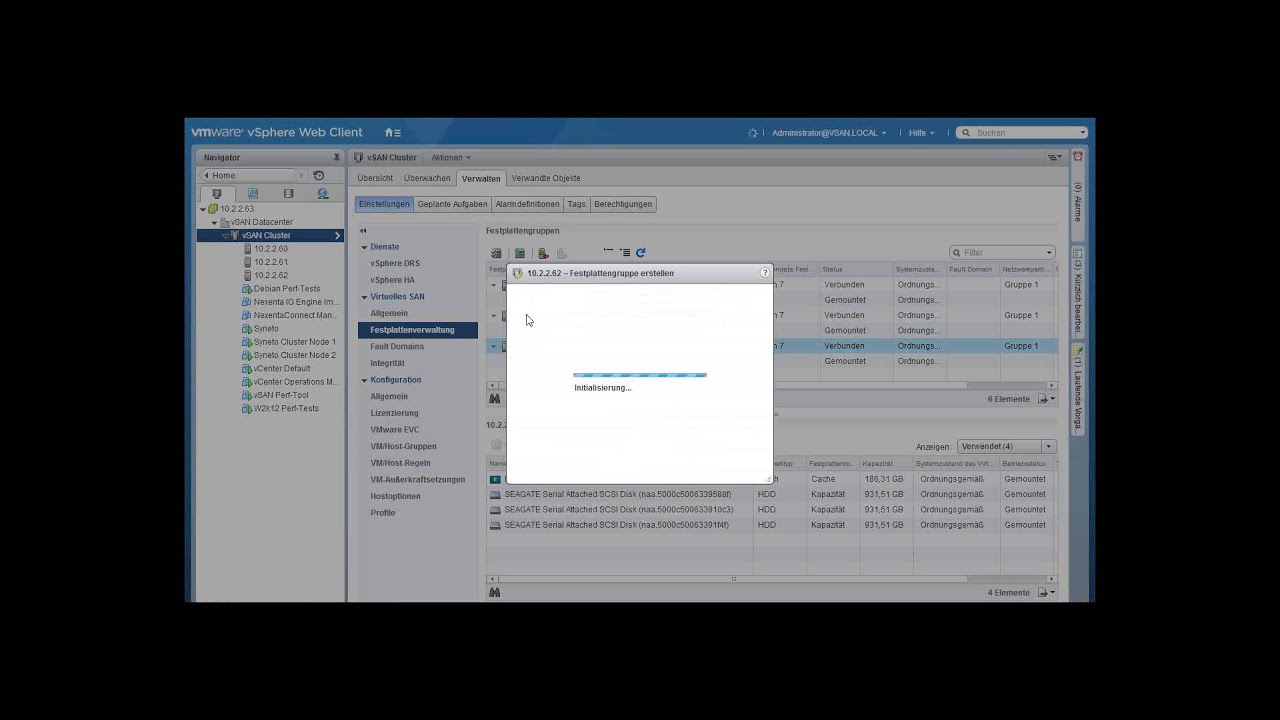Open vSphere DRS settings

pos(395,263)
